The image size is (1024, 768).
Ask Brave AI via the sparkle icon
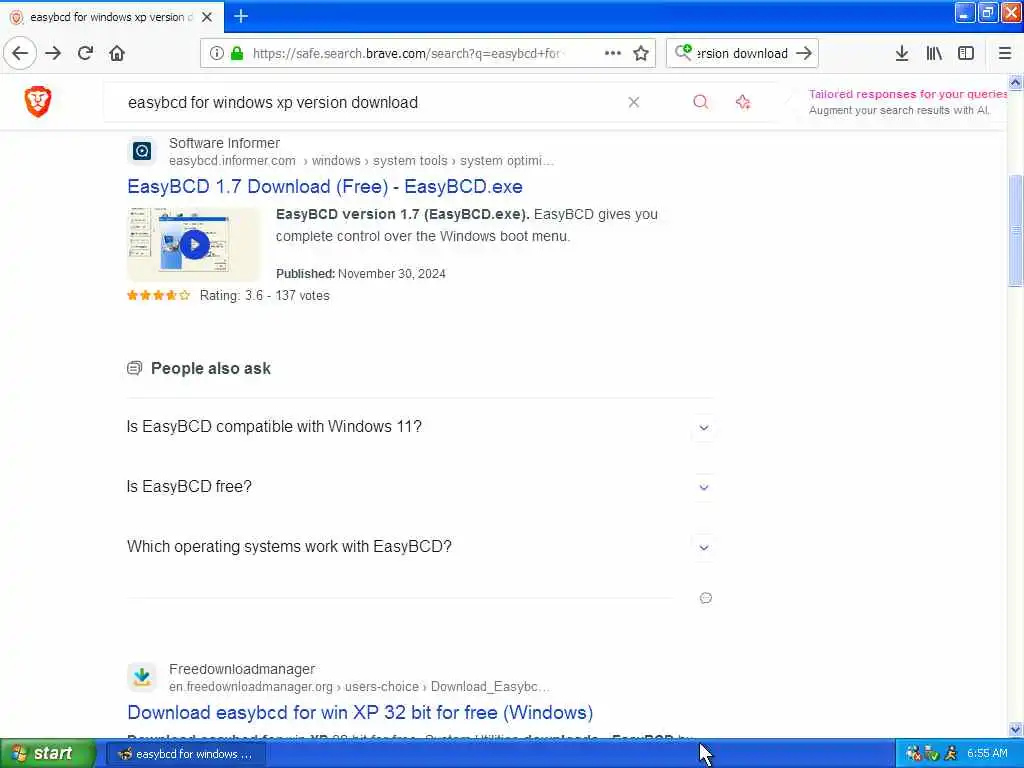[x=743, y=102]
